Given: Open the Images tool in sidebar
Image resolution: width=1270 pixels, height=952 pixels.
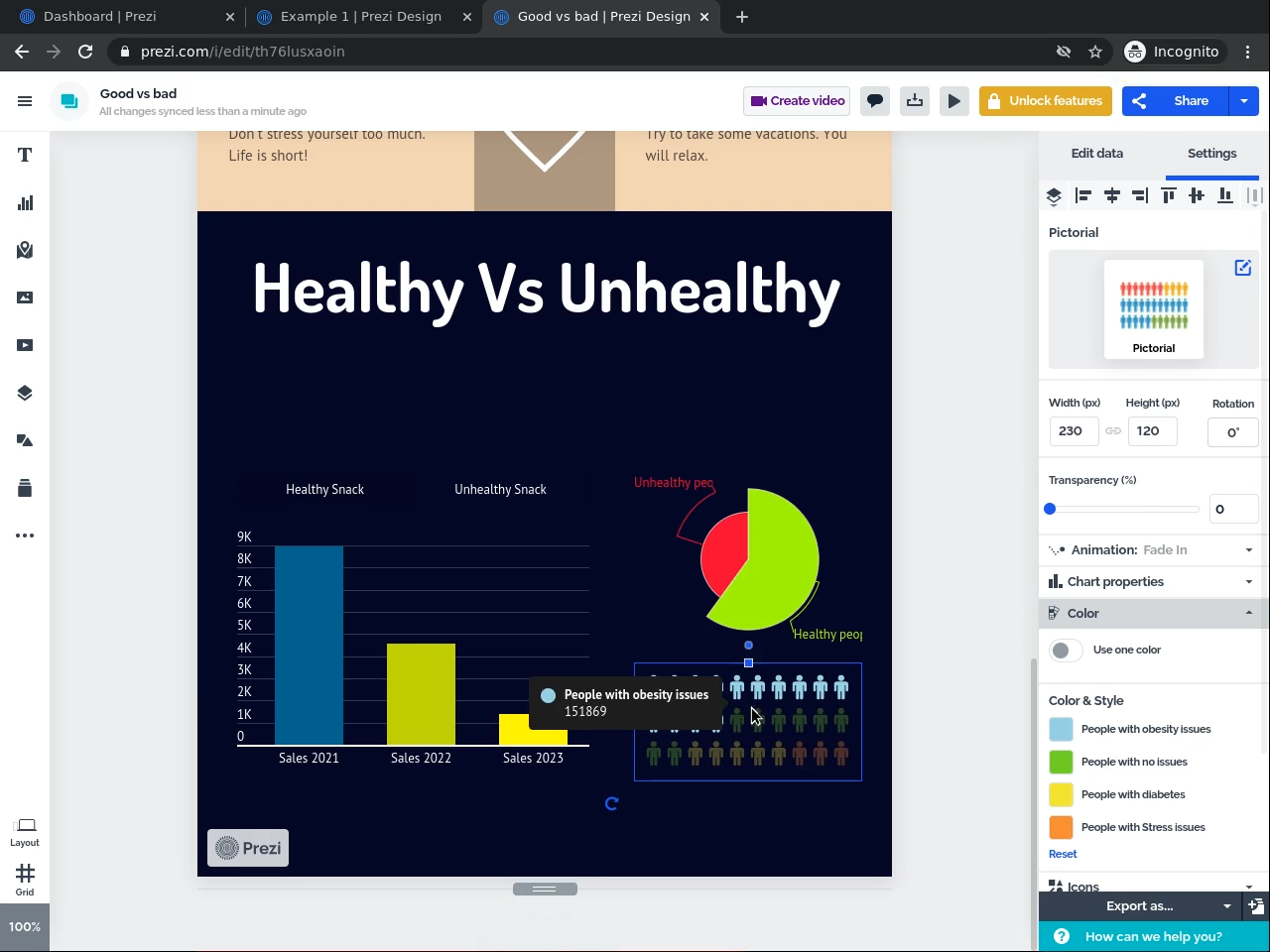Looking at the screenshot, I should point(25,297).
